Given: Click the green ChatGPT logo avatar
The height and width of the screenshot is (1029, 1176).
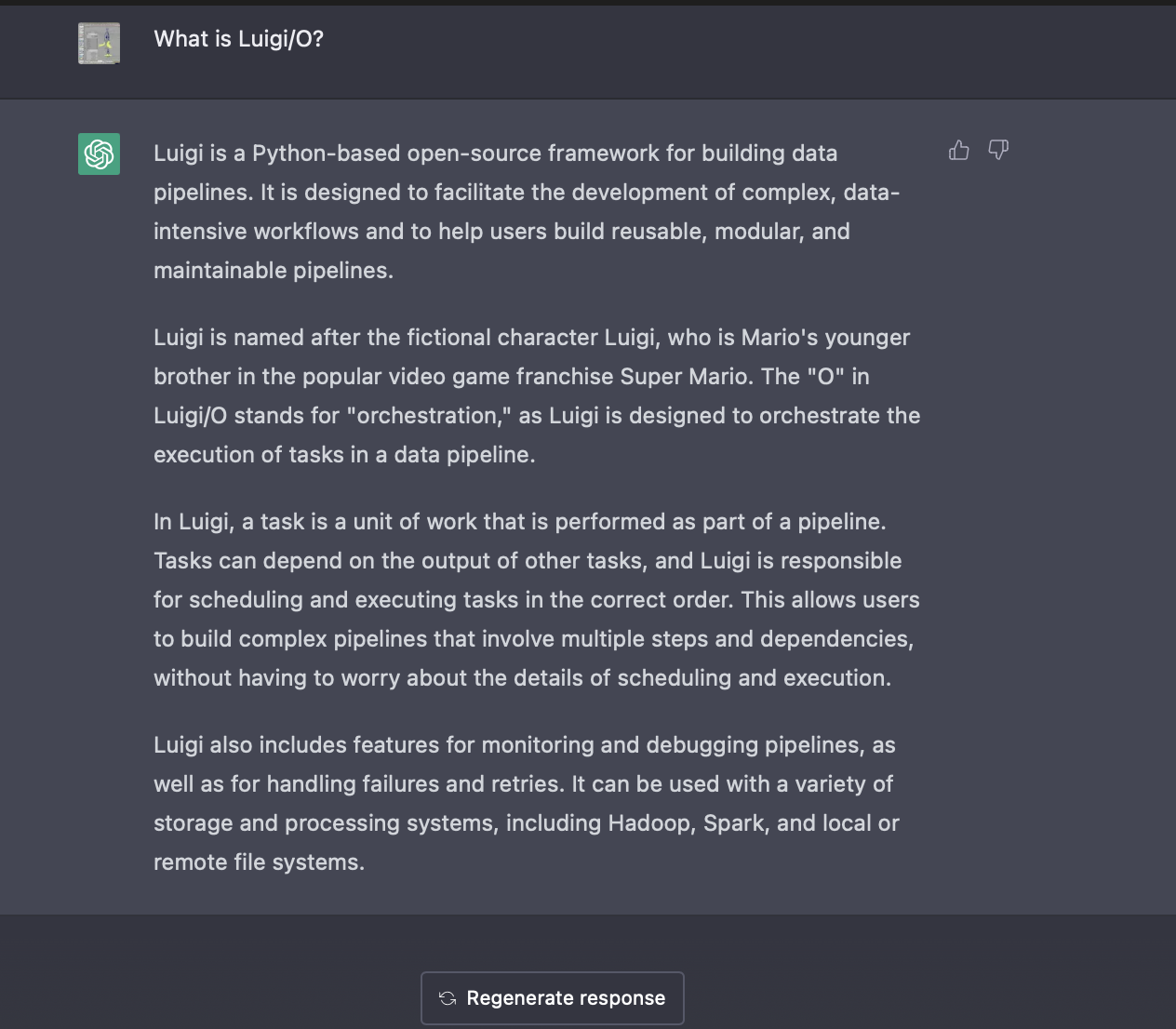Looking at the screenshot, I should [100, 154].
